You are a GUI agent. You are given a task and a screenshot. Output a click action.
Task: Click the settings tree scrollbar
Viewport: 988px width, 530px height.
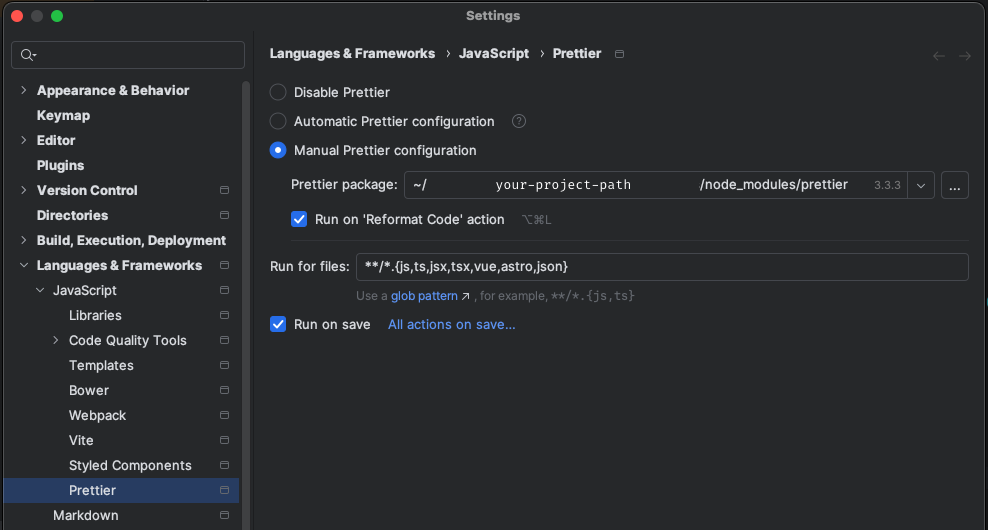[x=246, y=306]
